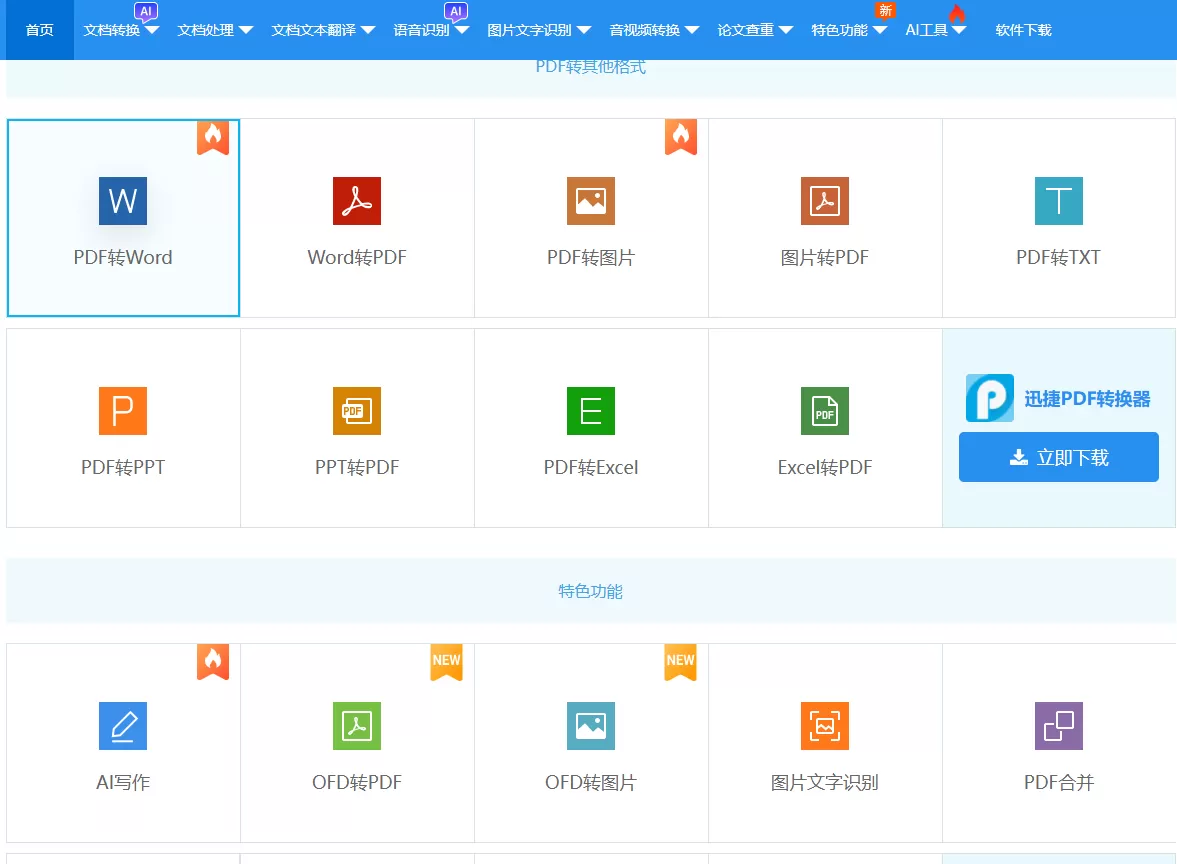
Task: Select the PDF转TXT tool
Action: point(1058,218)
